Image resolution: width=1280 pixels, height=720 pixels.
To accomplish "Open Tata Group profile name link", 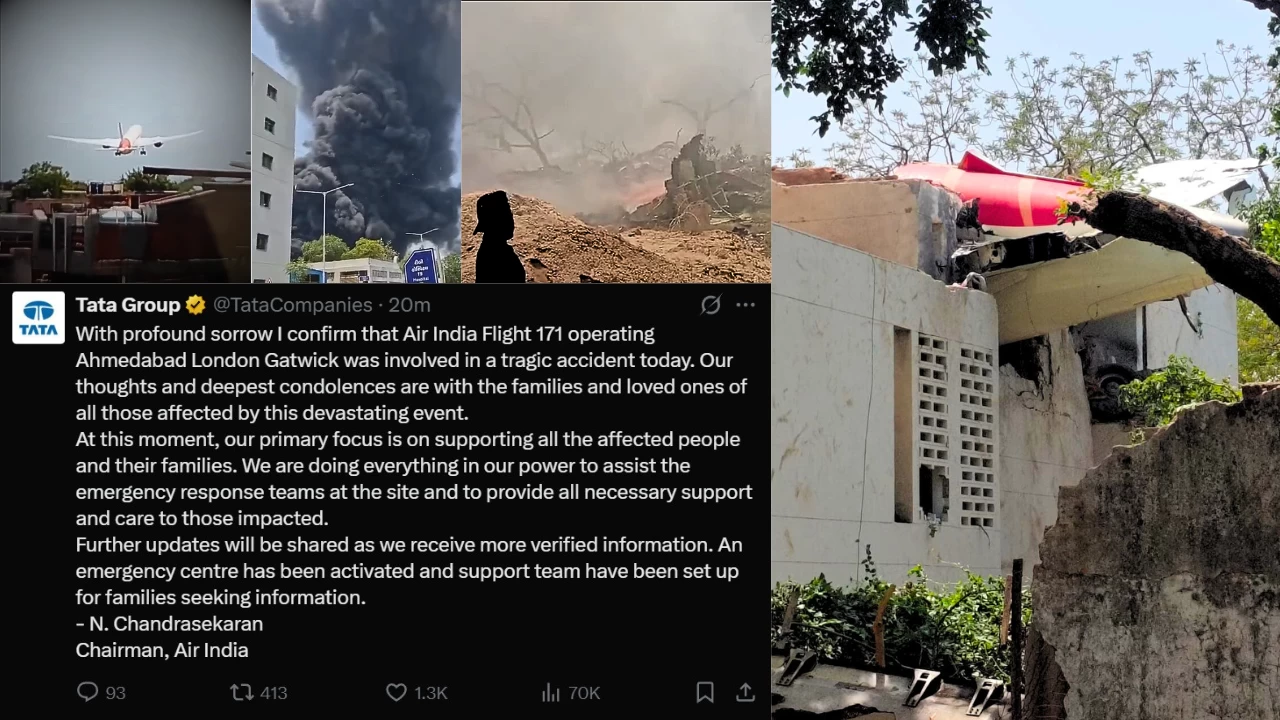I will point(128,305).
